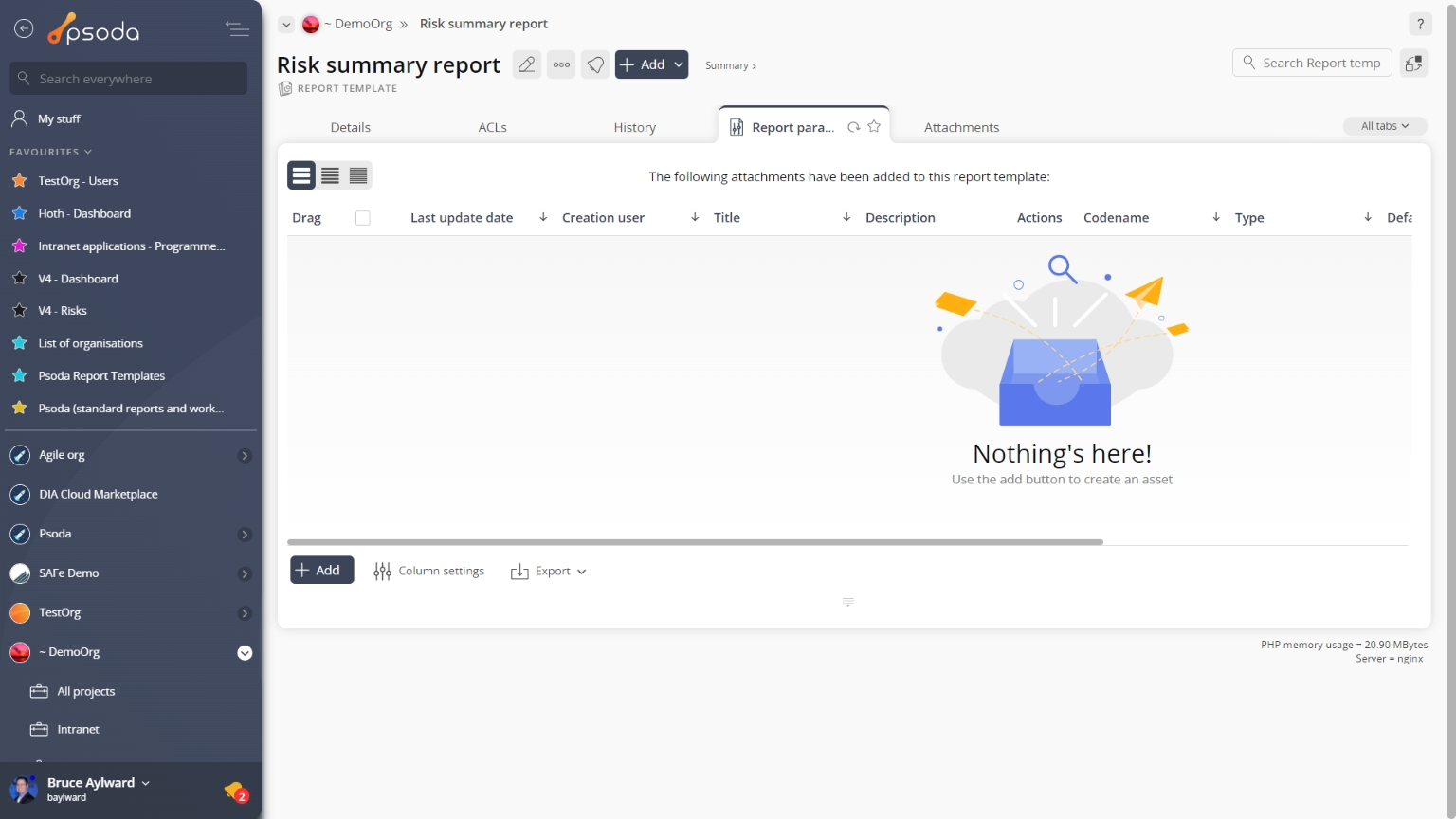Open V4 - Risks favourite
This screenshot has width=1456, height=819.
point(62,311)
